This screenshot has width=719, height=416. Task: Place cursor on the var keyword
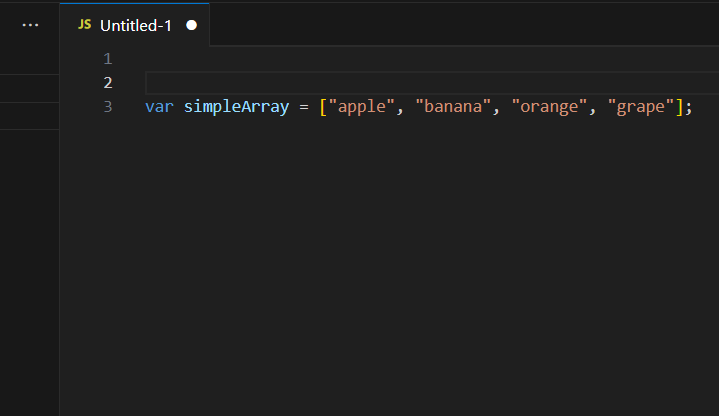pos(159,107)
